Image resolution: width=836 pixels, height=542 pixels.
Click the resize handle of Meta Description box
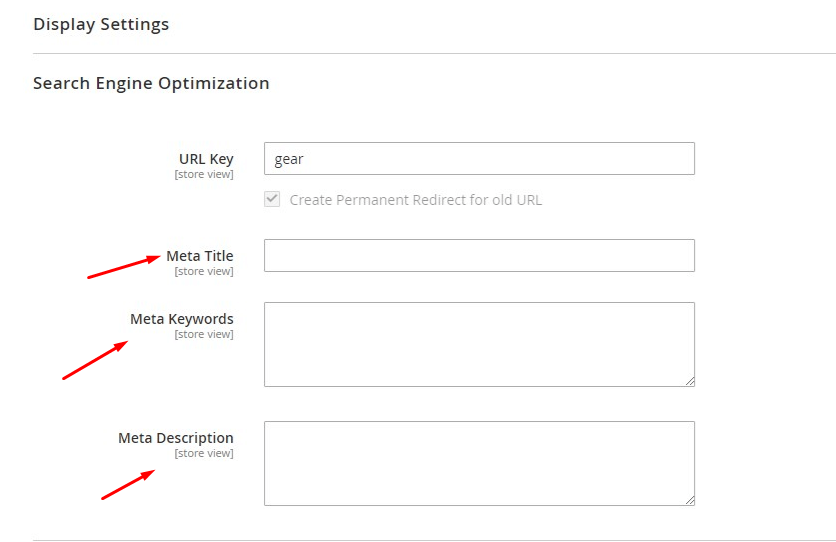click(x=690, y=500)
